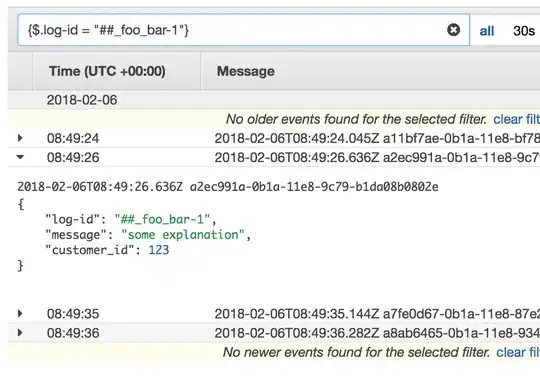The height and width of the screenshot is (376, 540).
Task: Click the Message column header
Action: click(246, 71)
